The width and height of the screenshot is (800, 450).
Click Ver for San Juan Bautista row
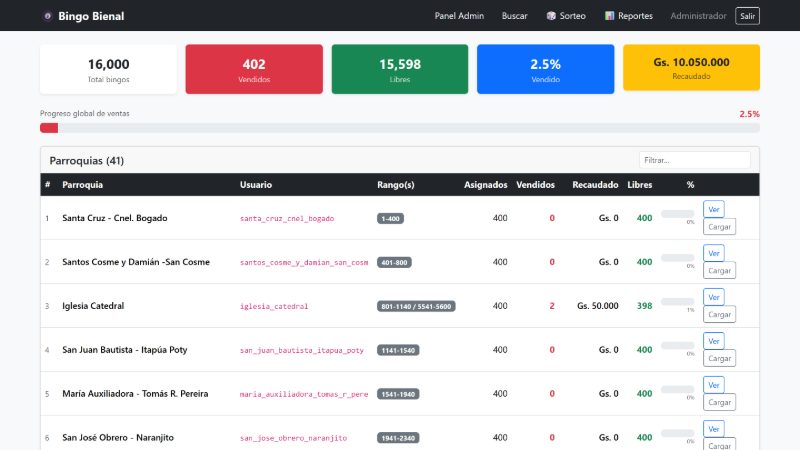point(713,341)
